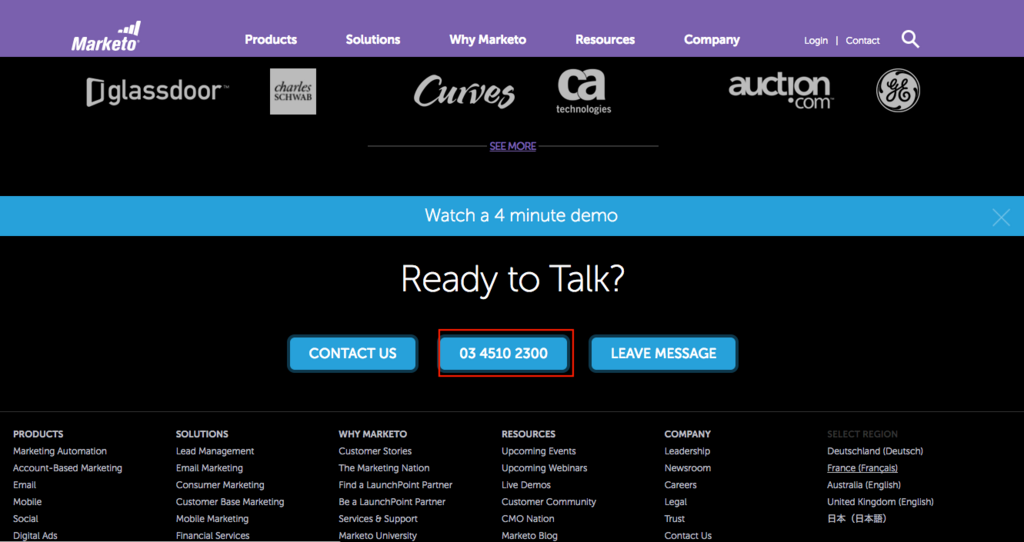Open Lead Management footer link
Screen dimensions: 1024x542
pos(215,451)
